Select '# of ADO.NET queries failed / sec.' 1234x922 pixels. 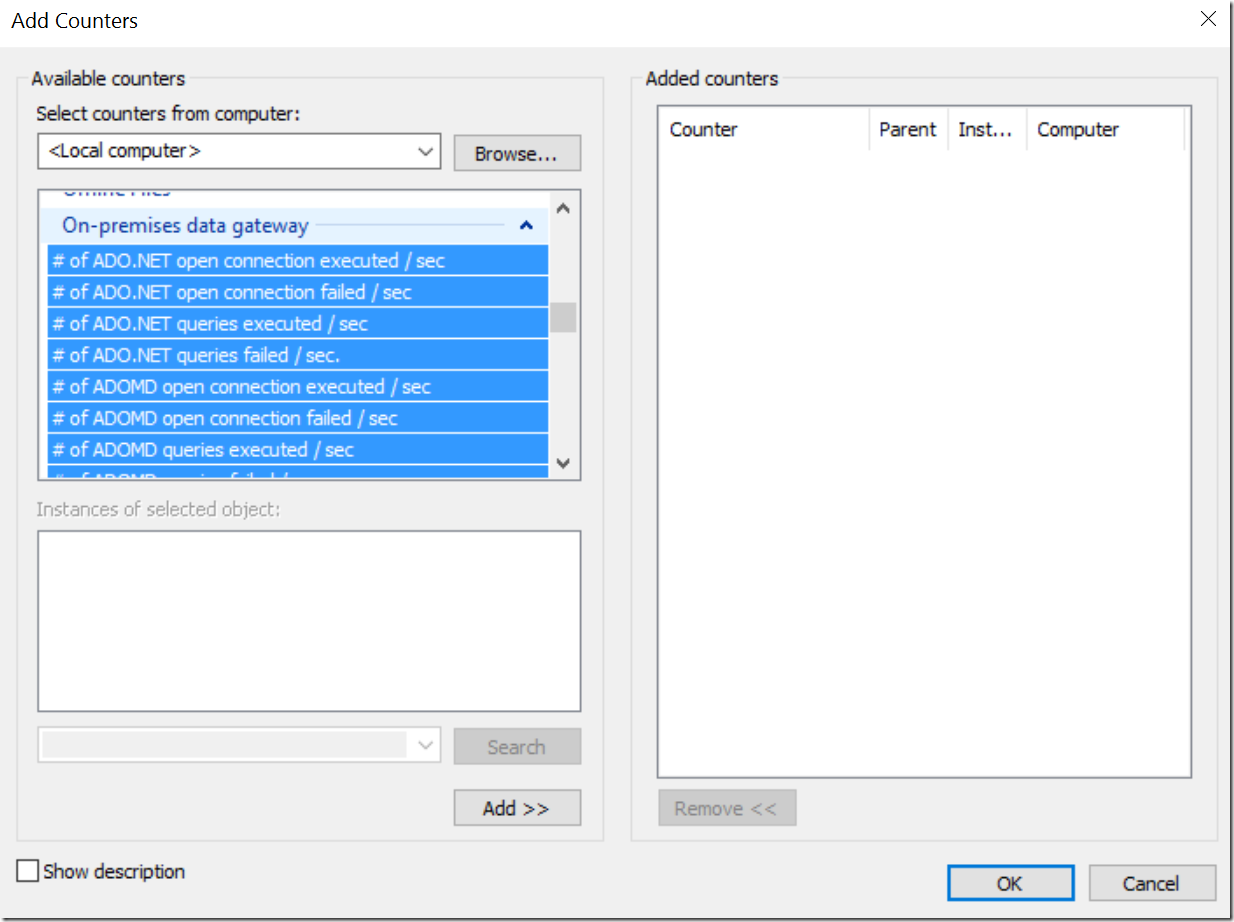pos(298,355)
